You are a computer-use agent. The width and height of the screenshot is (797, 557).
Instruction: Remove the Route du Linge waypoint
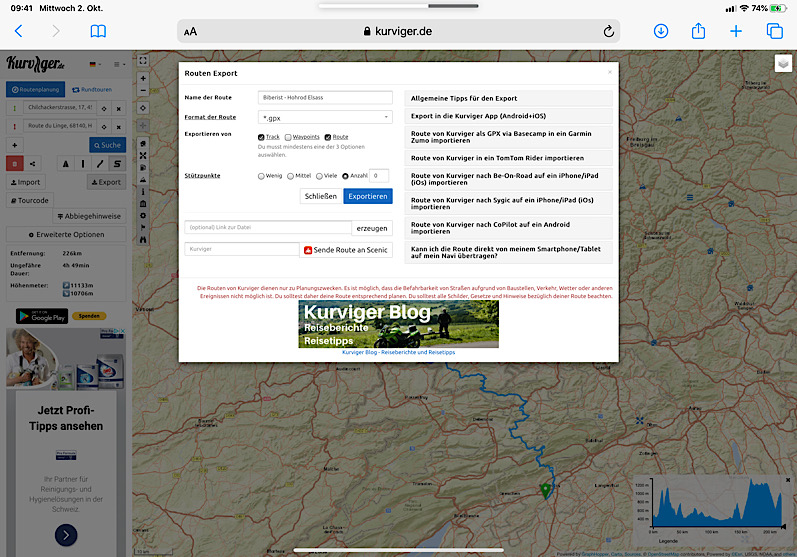[118, 127]
